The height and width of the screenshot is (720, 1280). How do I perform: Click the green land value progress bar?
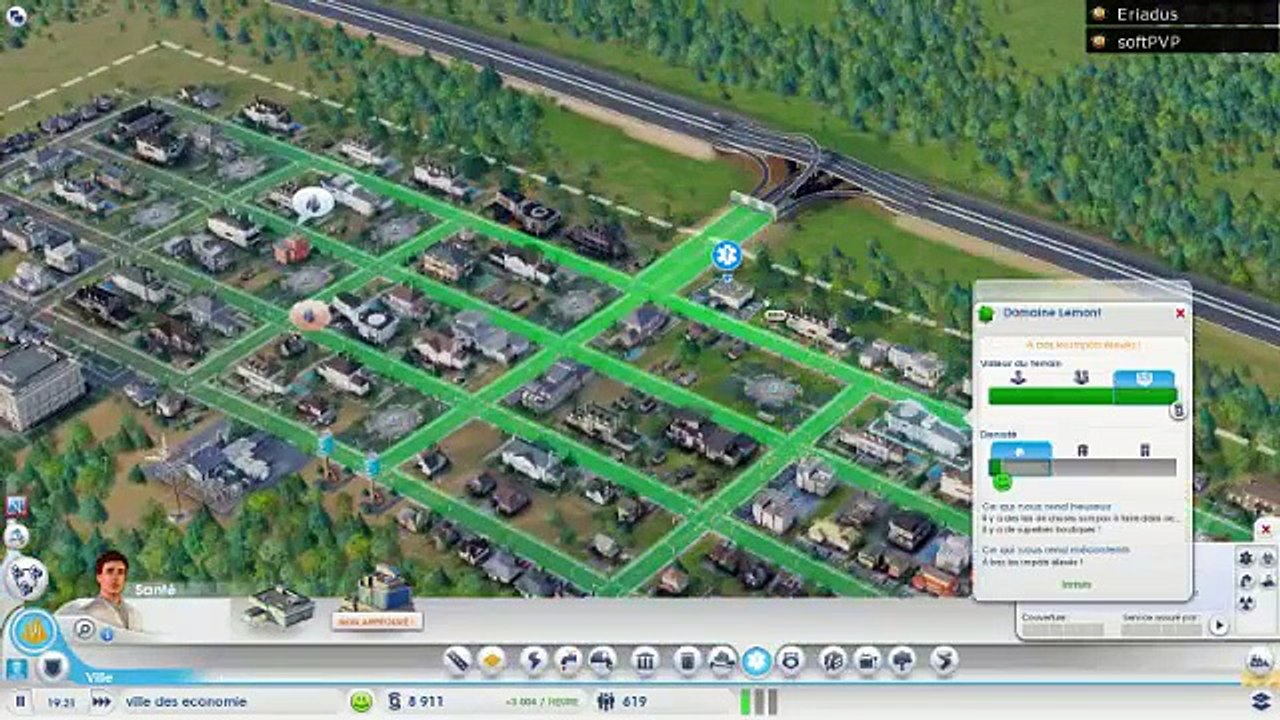pos(1082,396)
